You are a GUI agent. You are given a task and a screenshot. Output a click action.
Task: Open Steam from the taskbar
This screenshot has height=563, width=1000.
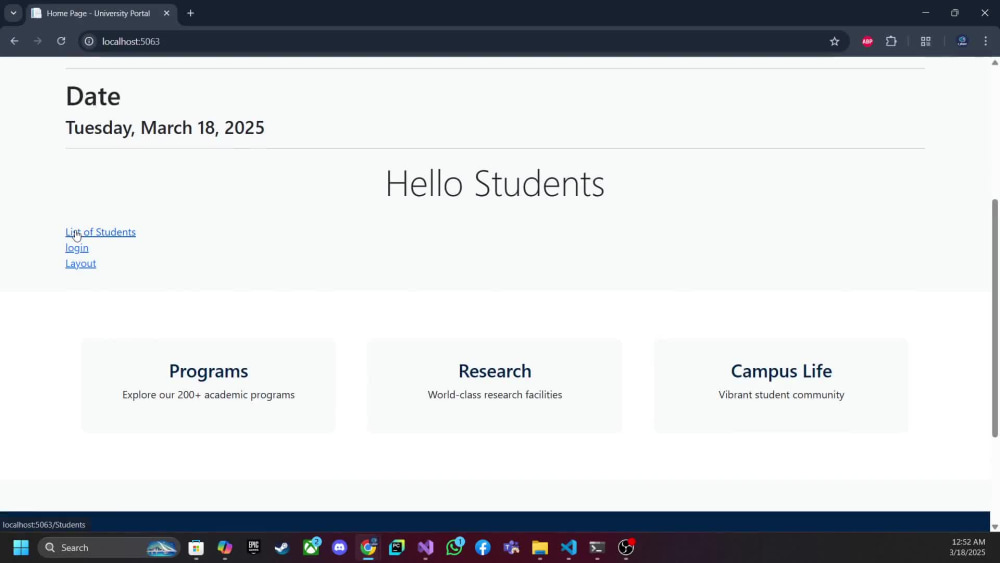point(282,548)
